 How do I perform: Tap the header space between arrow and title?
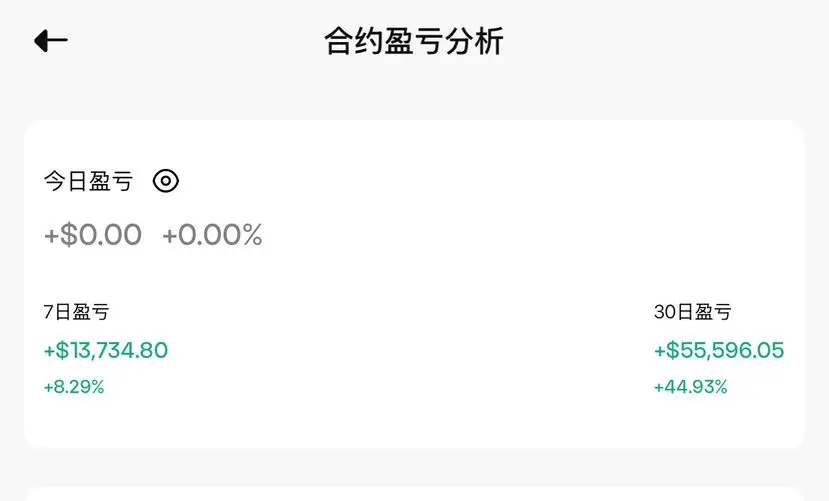[x=190, y=42]
